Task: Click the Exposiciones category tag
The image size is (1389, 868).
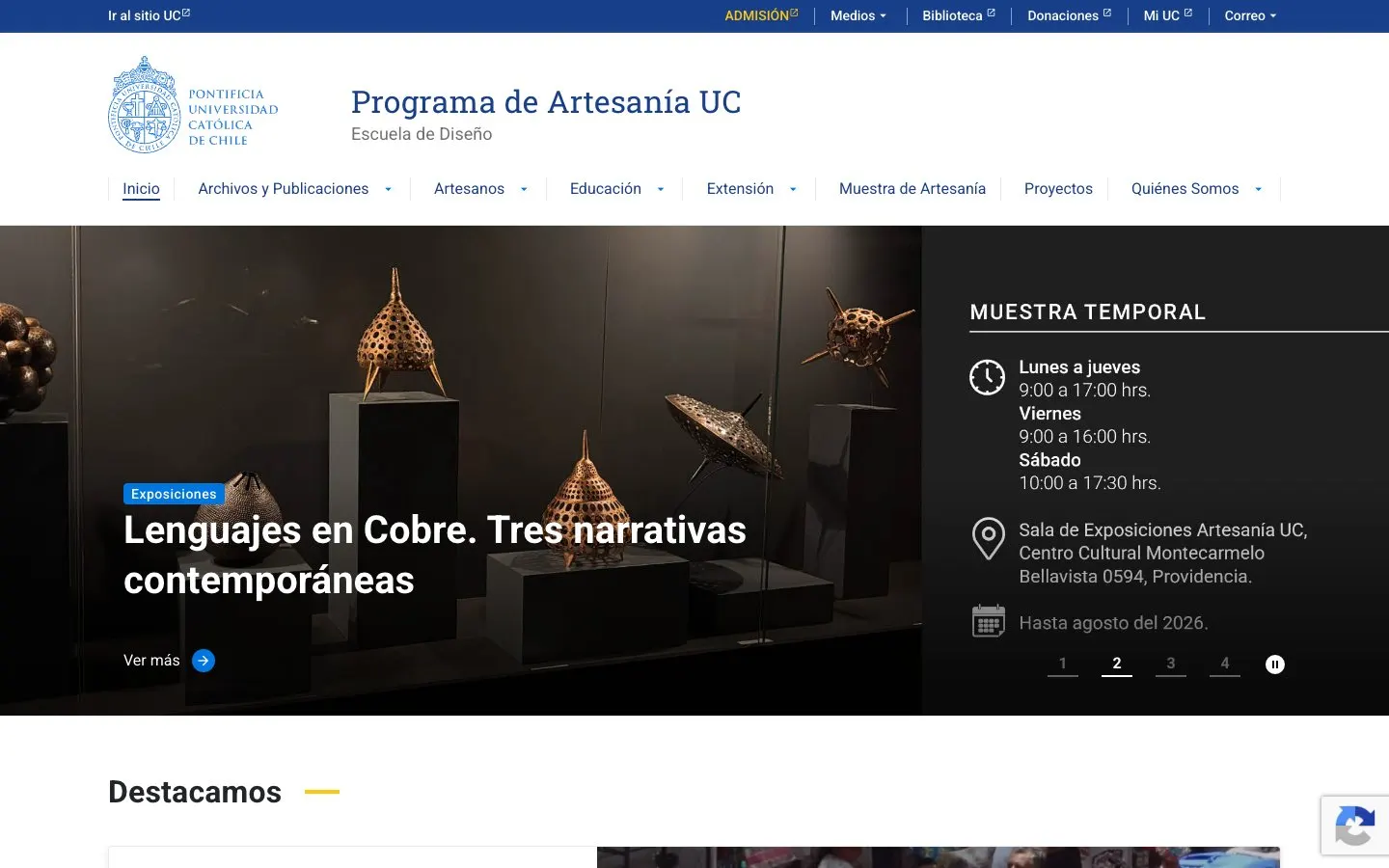Action: click(x=174, y=494)
